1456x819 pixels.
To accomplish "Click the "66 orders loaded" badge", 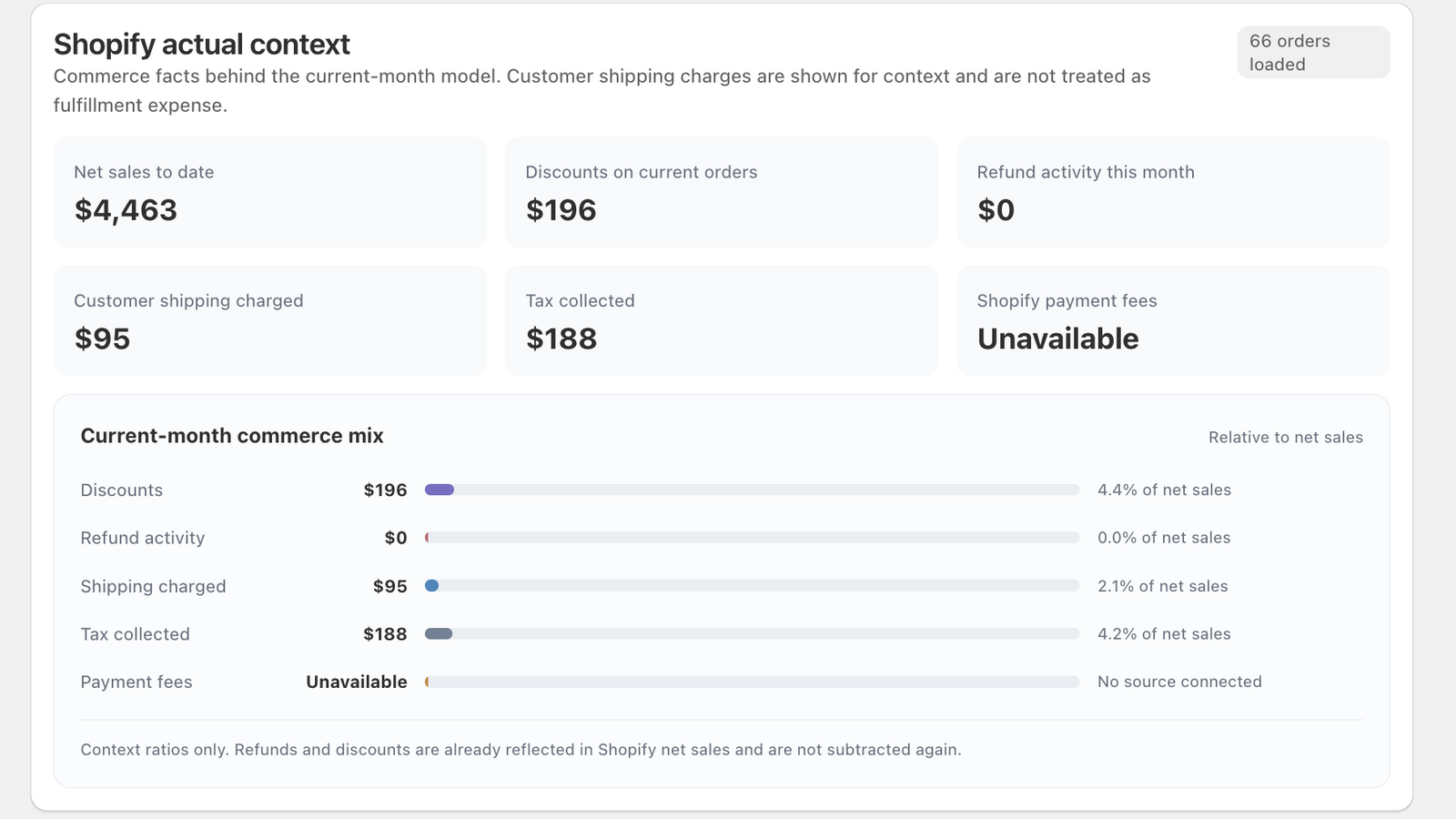I will tap(1313, 52).
